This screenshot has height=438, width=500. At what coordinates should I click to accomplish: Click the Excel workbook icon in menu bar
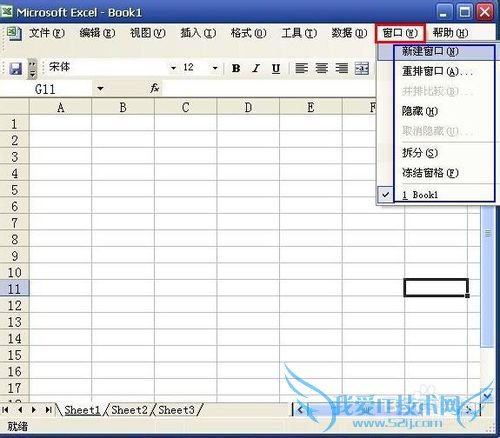click(x=14, y=33)
